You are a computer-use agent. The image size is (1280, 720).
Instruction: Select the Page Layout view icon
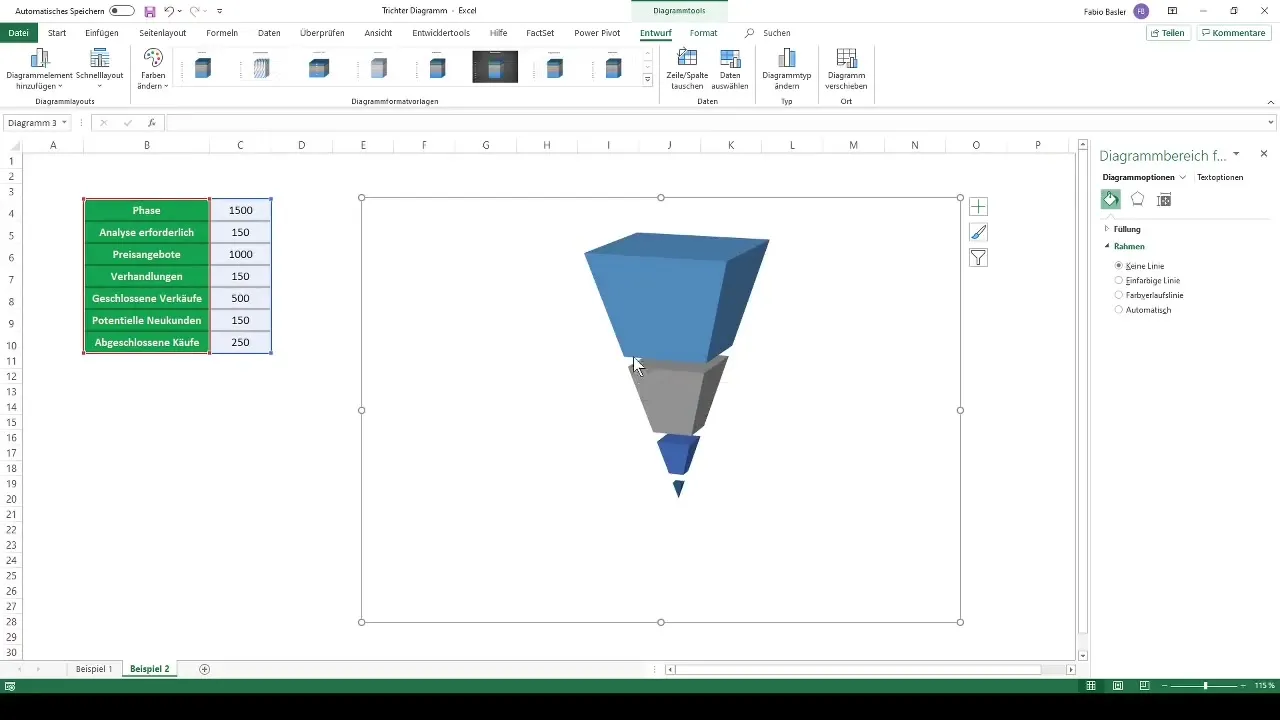(x=1118, y=686)
